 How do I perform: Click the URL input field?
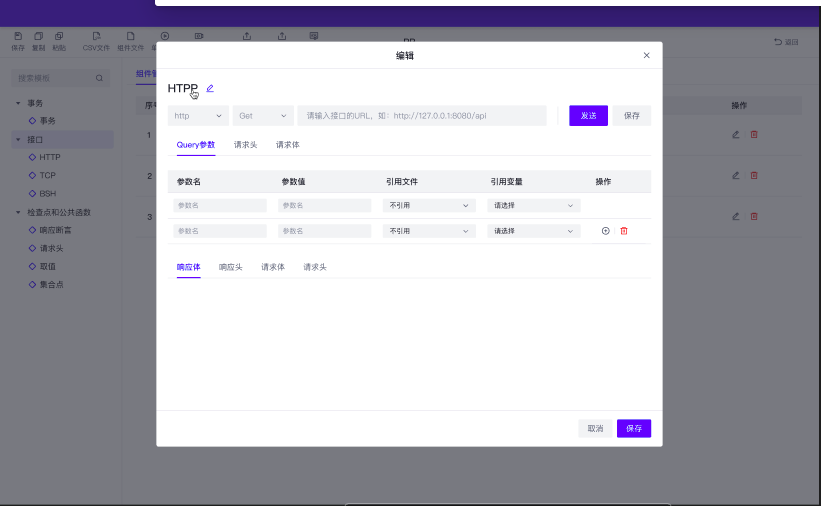coord(422,116)
